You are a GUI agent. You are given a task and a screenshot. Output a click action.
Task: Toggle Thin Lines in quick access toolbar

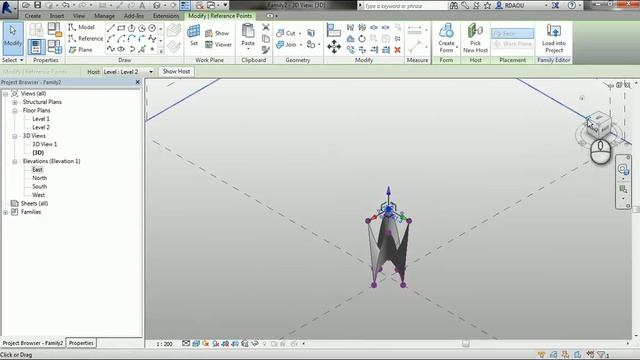pos(185,5)
